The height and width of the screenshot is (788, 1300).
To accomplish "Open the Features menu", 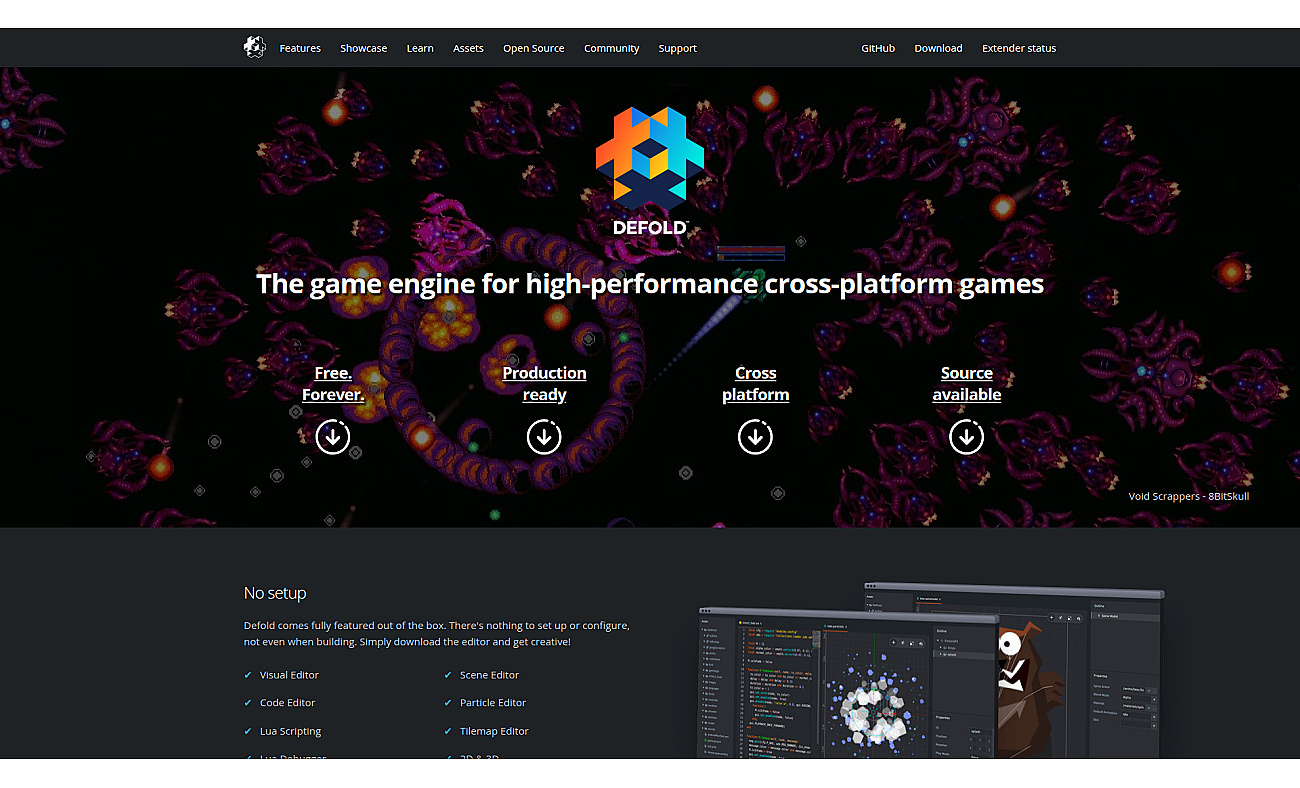I will (x=300, y=48).
